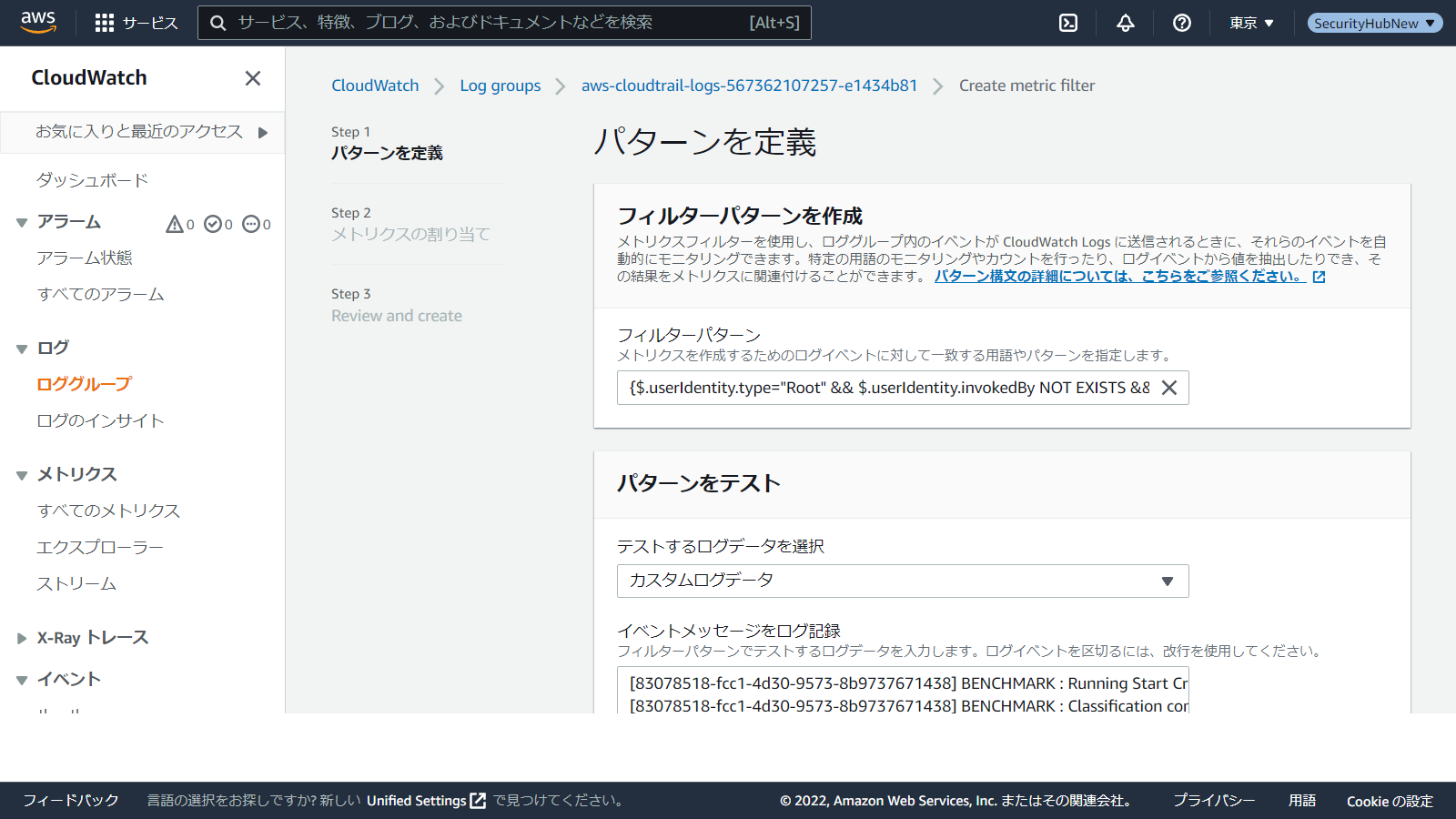
Task: Open the SecurityHubNew account menu
Action: (1374, 23)
